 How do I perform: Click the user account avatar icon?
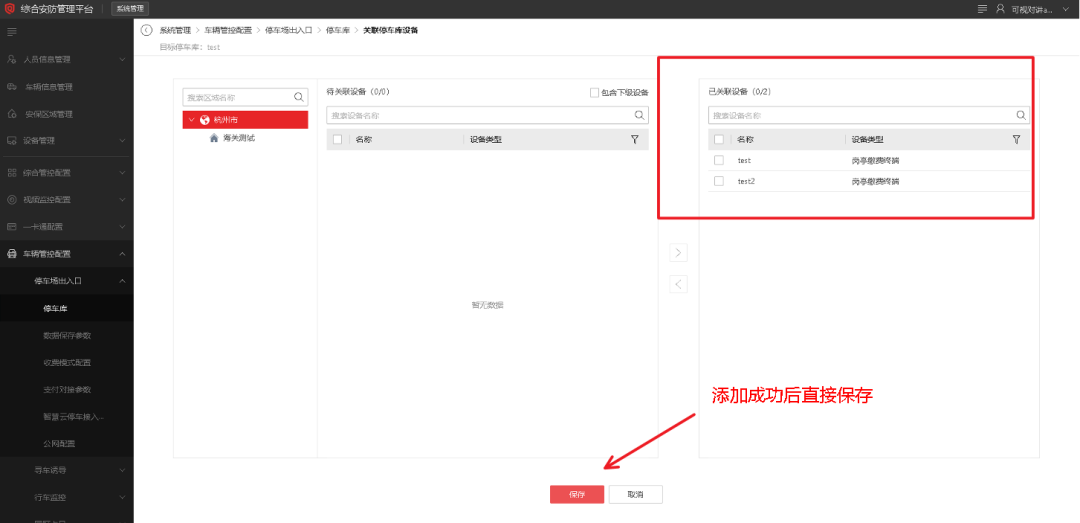(1001, 9)
